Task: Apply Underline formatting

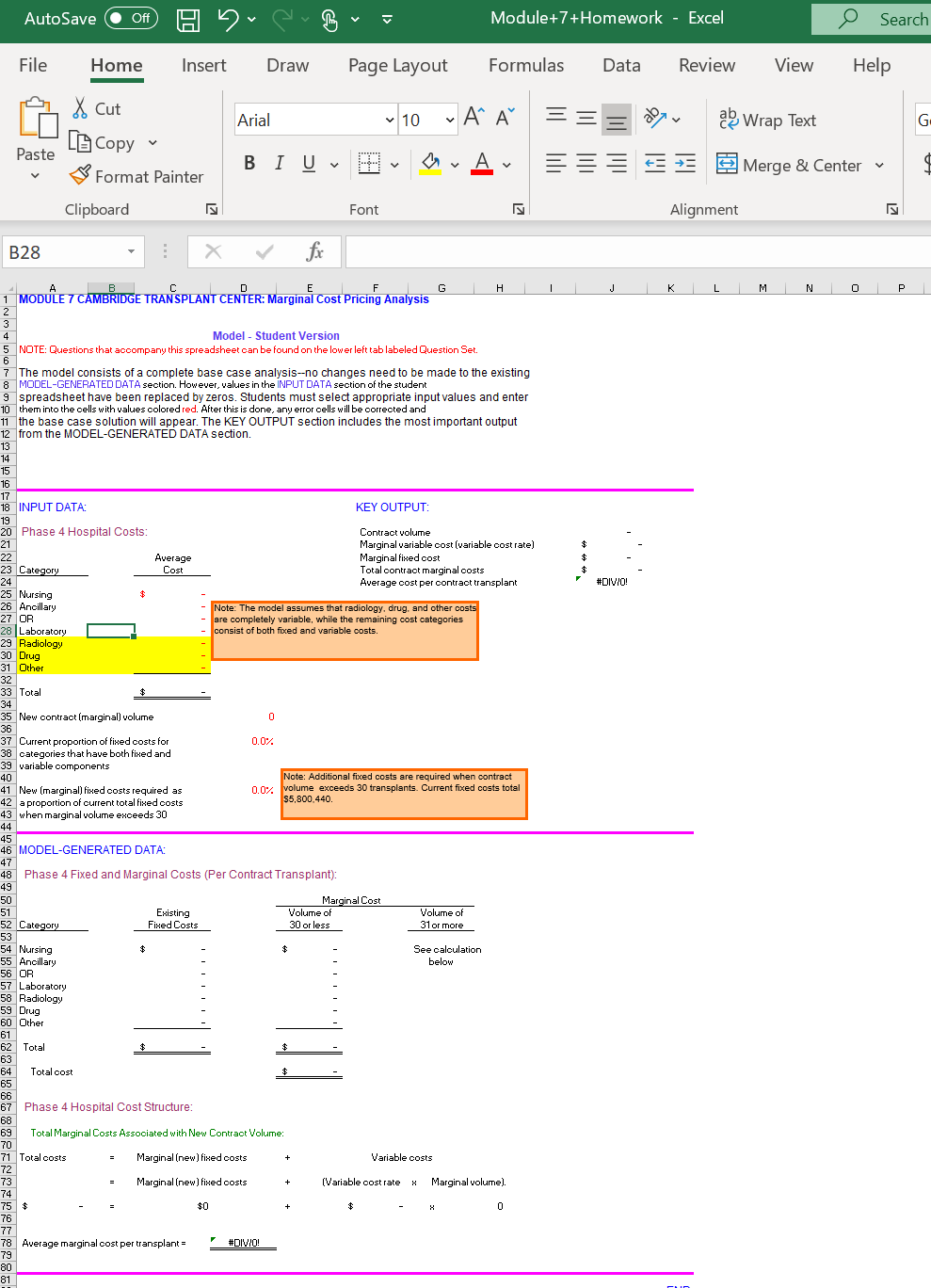Action: [x=308, y=162]
